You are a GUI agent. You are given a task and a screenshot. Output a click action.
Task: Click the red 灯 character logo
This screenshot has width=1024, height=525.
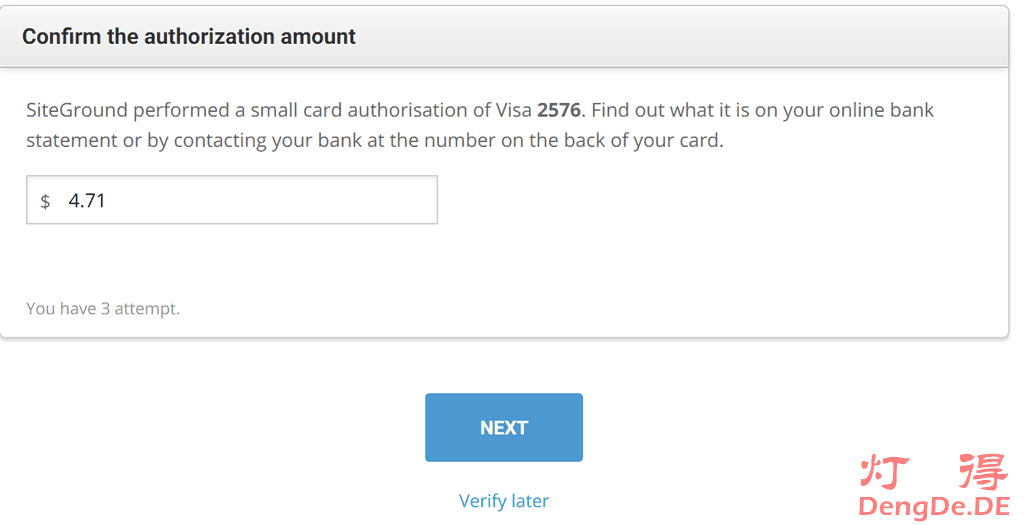(885, 471)
